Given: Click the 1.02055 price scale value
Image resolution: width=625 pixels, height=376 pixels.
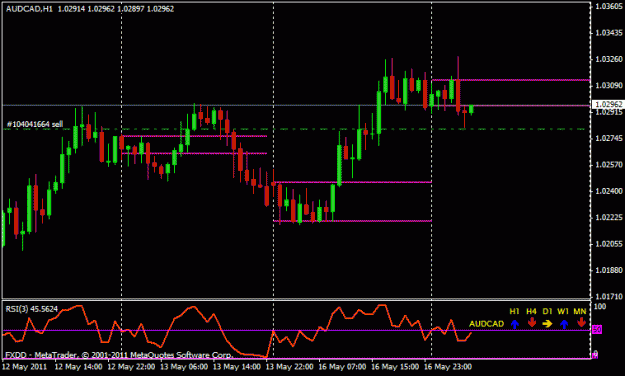Looking at the screenshot, I should [x=609, y=244].
